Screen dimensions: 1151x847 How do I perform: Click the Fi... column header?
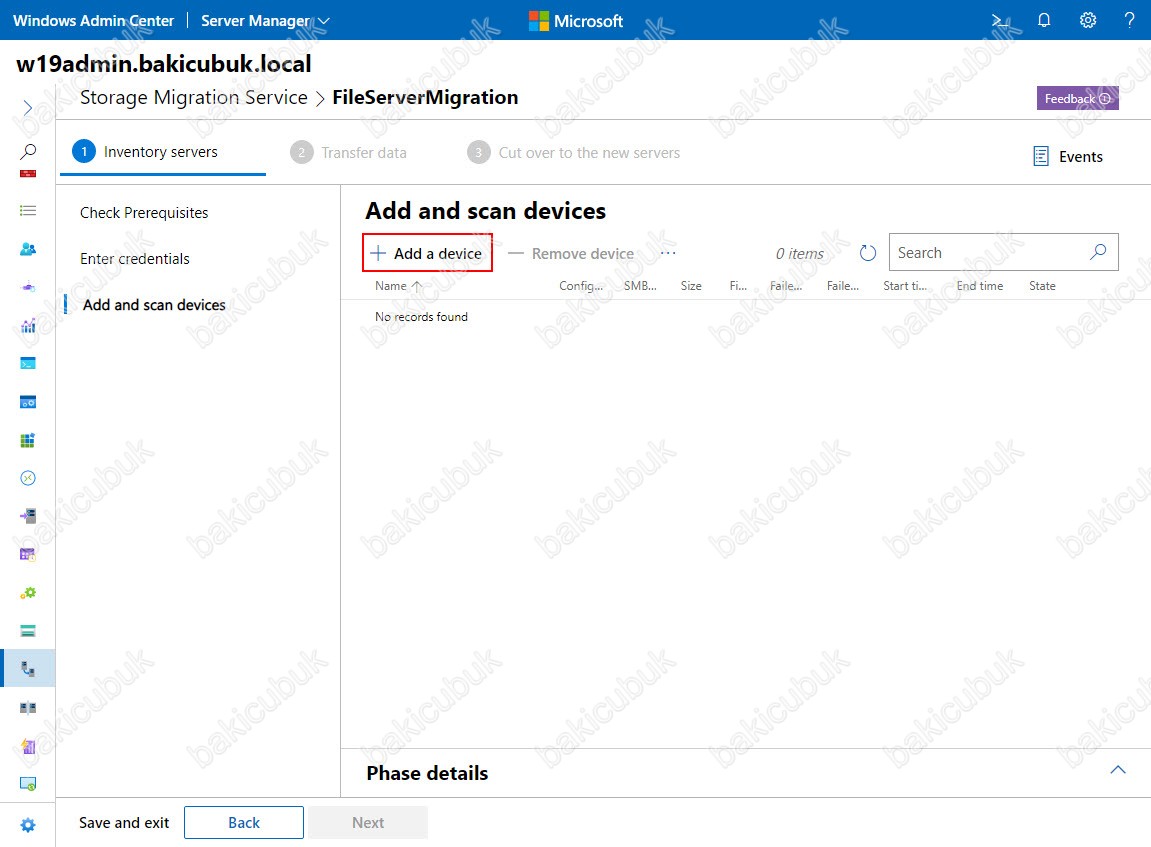pyautogui.click(x=738, y=286)
